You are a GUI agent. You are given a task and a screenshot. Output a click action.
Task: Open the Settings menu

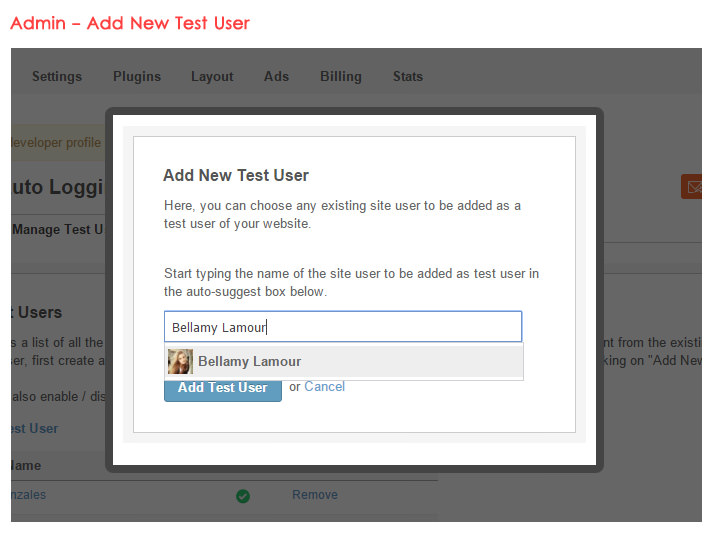point(57,76)
